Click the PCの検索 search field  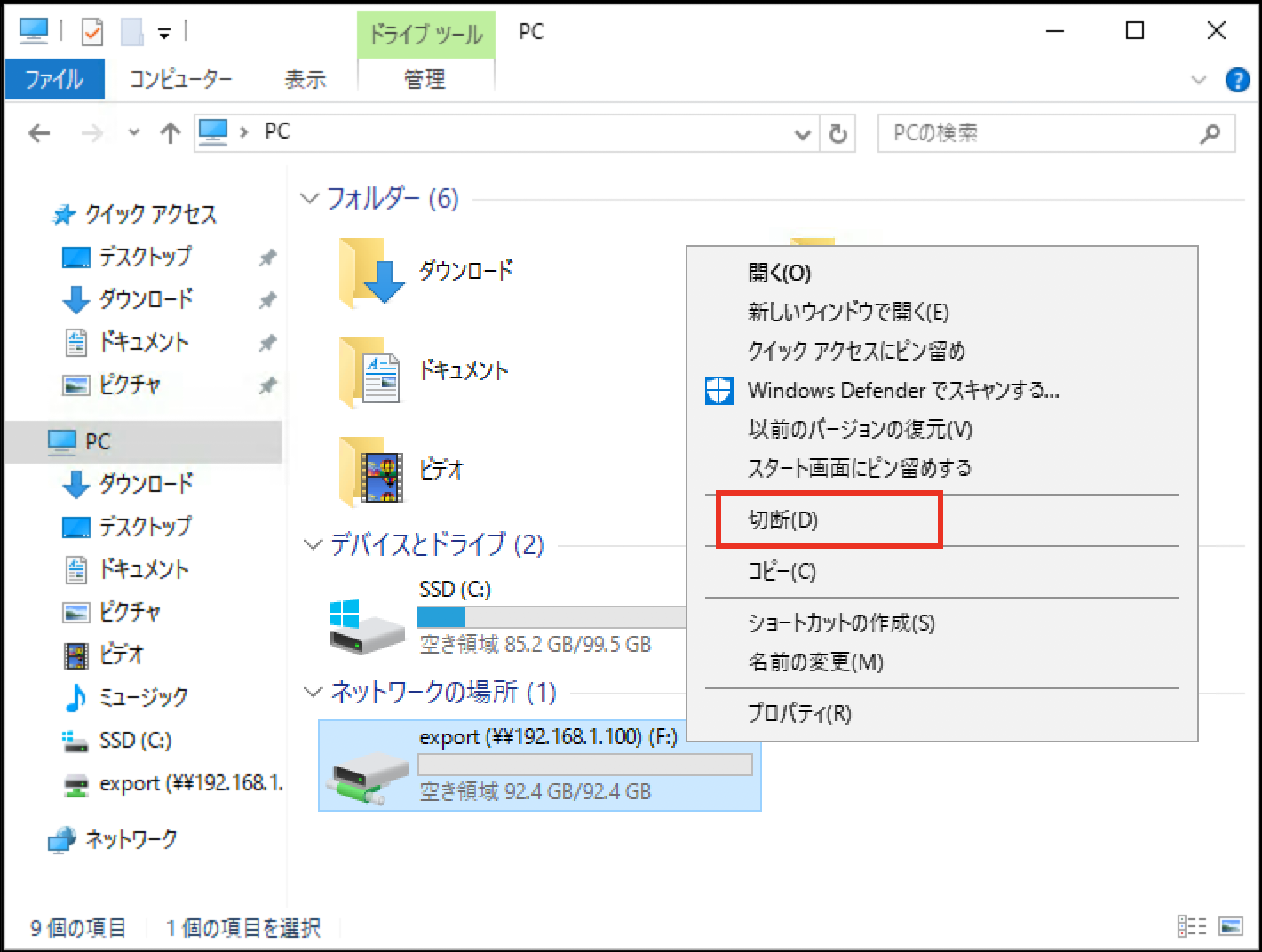coord(1039,133)
